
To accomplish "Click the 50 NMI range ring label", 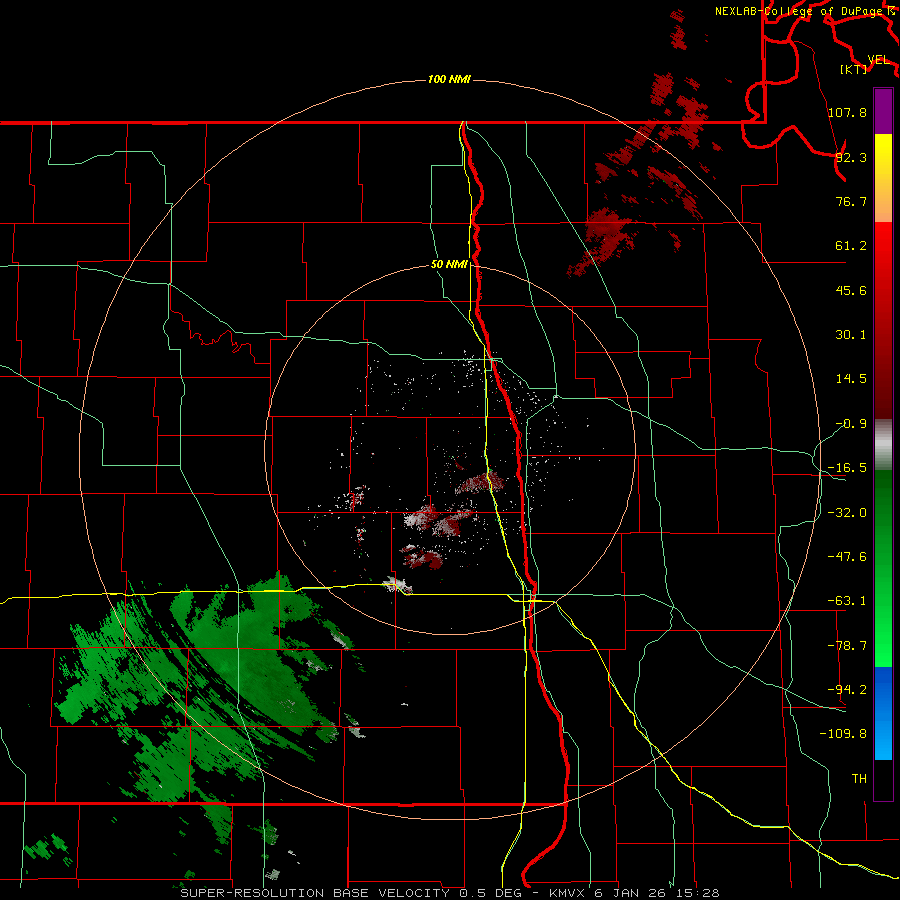I will click(x=449, y=265).
